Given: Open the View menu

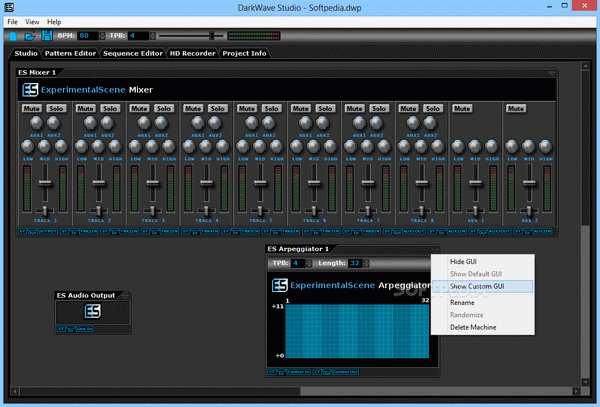Looking at the screenshot, I should [32, 22].
